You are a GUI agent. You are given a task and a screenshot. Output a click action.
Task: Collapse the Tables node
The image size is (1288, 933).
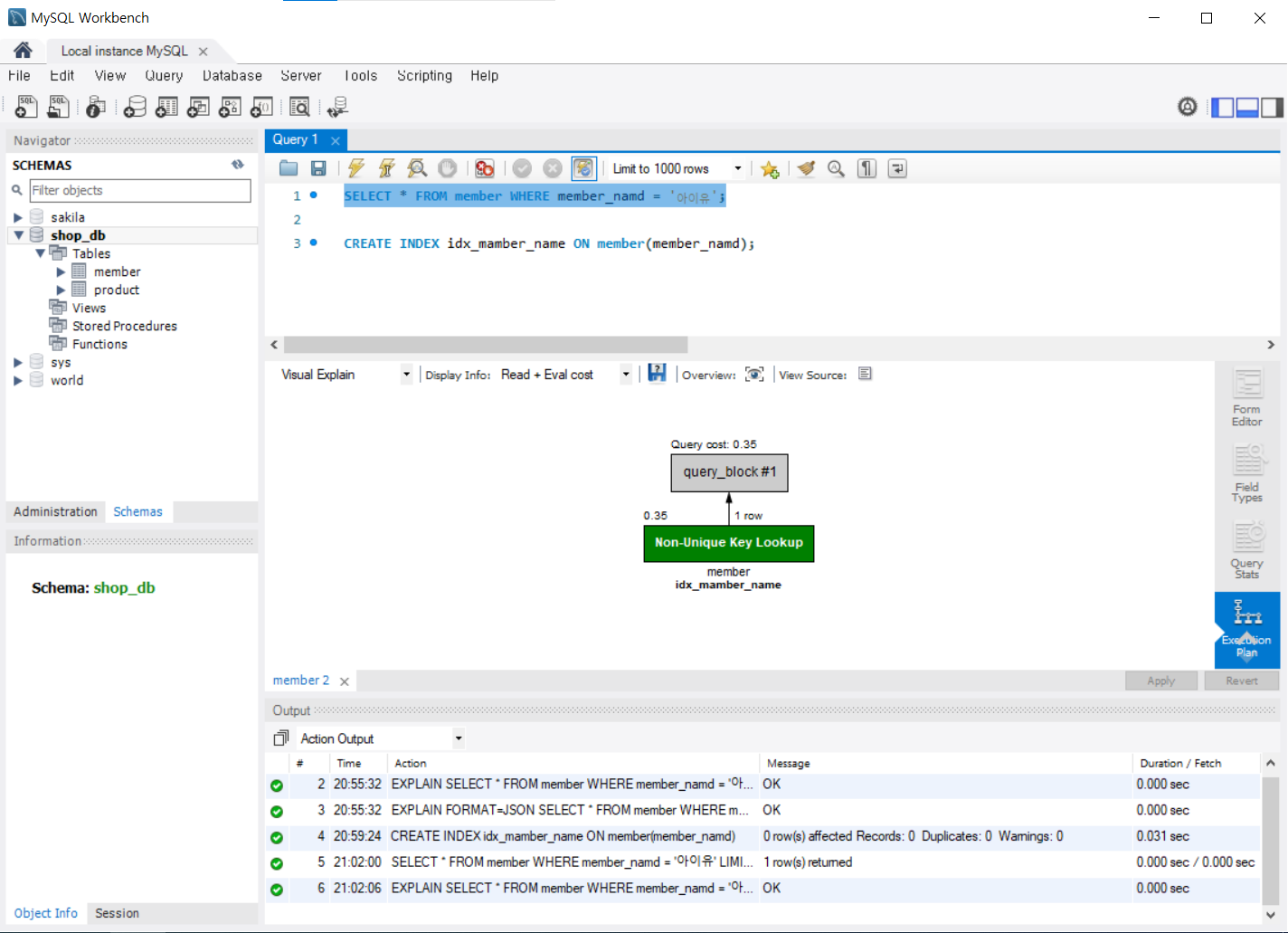pos(40,253)
